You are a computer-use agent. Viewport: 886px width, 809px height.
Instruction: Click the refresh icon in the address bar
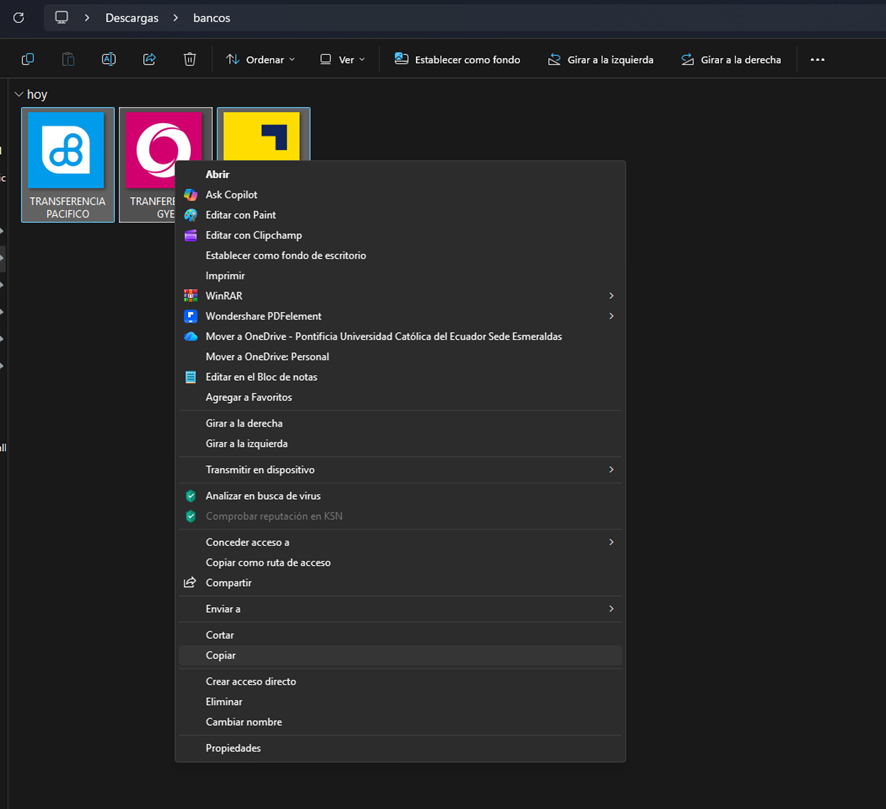[x=19, y=18]
